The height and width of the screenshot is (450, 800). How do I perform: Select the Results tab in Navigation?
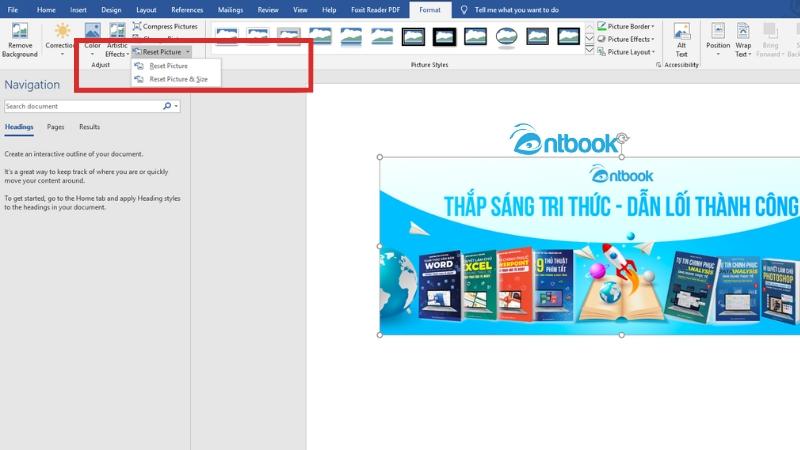89,127
